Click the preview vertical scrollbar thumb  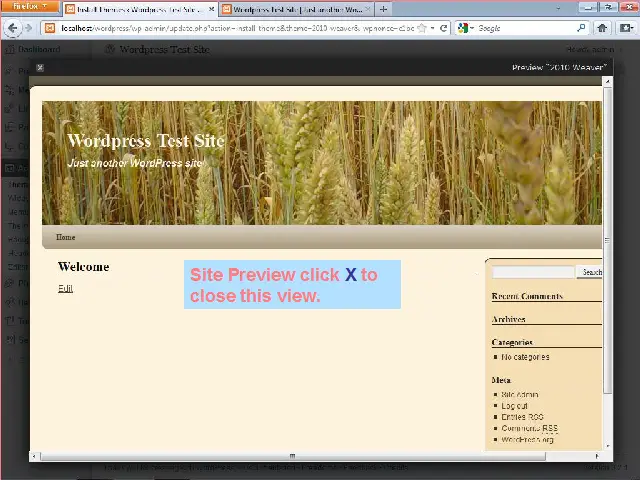pyautogui.click(x=607, y=240)
